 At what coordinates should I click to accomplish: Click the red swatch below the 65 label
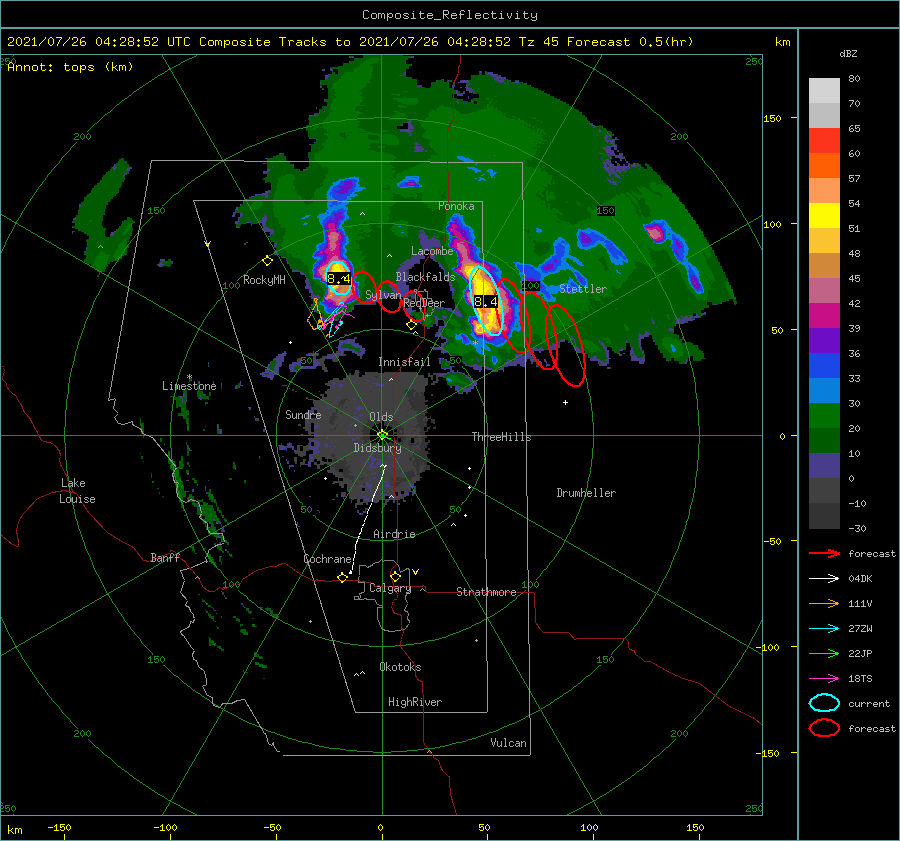pyautogui.click(x=824, y=140)
